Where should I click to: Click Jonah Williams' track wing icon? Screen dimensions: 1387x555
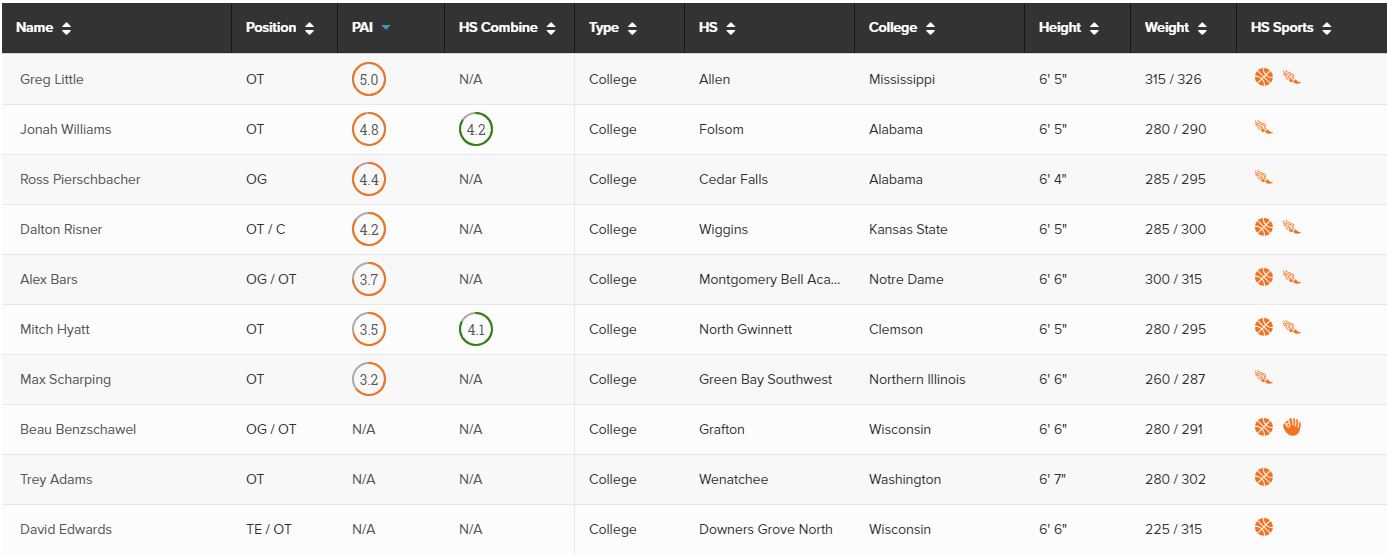pos(1264,127)
